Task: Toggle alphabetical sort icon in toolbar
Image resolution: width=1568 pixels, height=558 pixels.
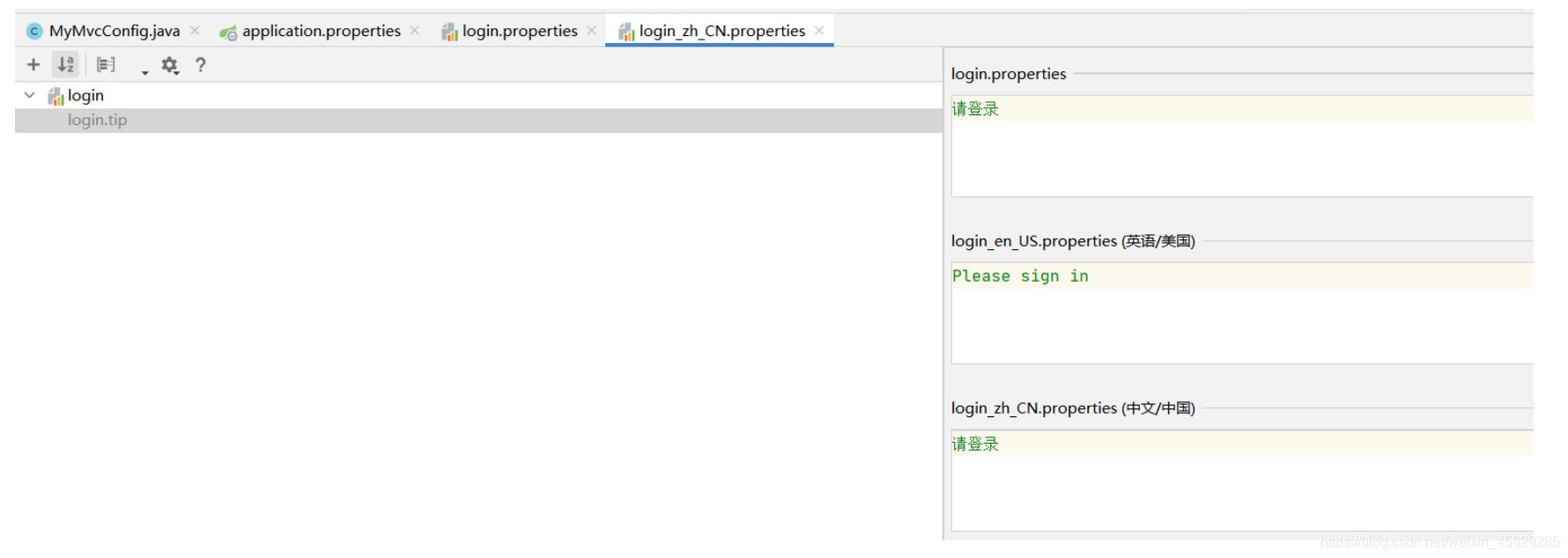Action: [x=66, y=64]
